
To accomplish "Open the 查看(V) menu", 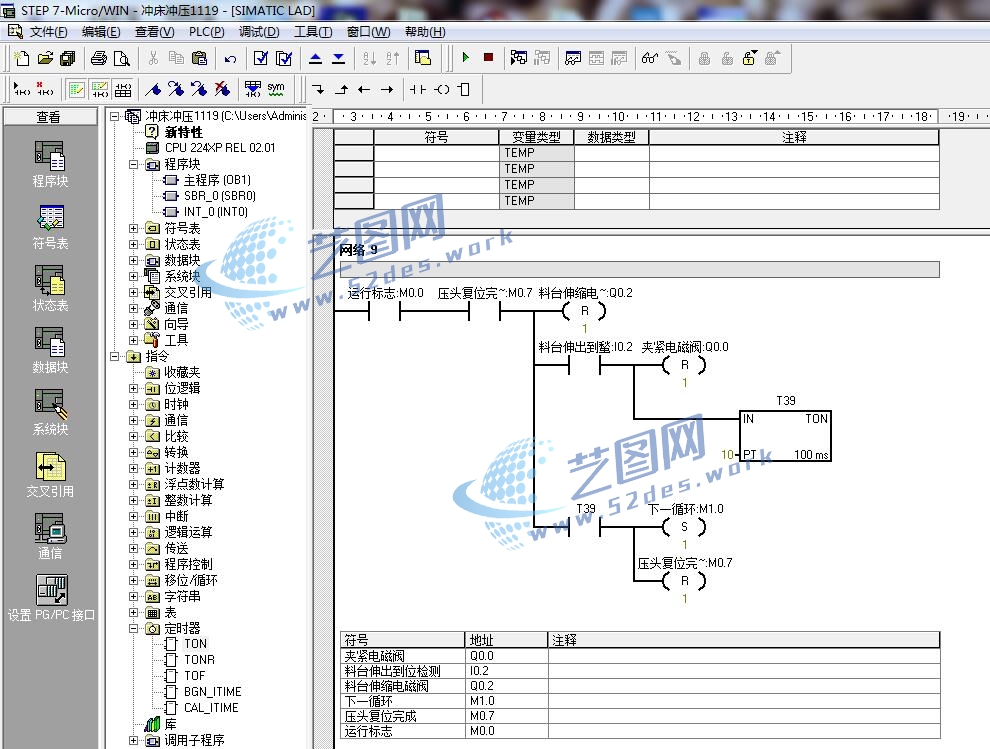I will click(154, 32).
